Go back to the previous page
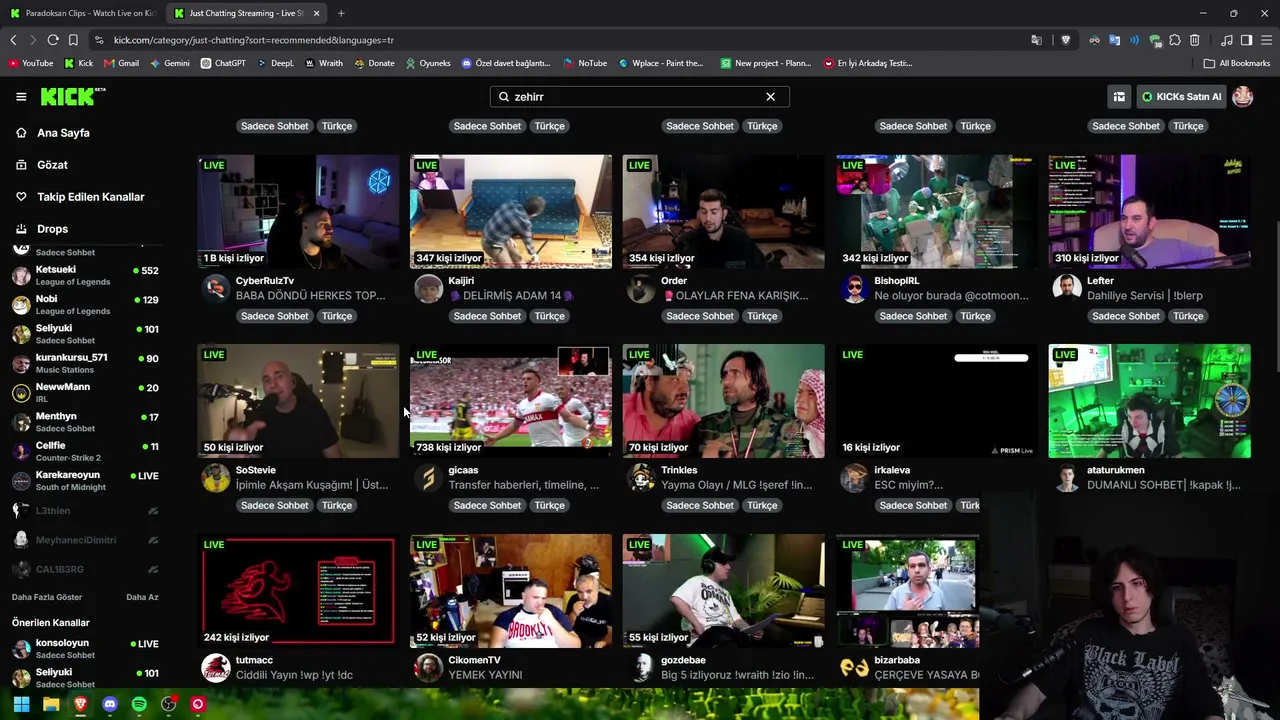The height and width of the screenshot is (720, 1280). (x=13, y=40)
